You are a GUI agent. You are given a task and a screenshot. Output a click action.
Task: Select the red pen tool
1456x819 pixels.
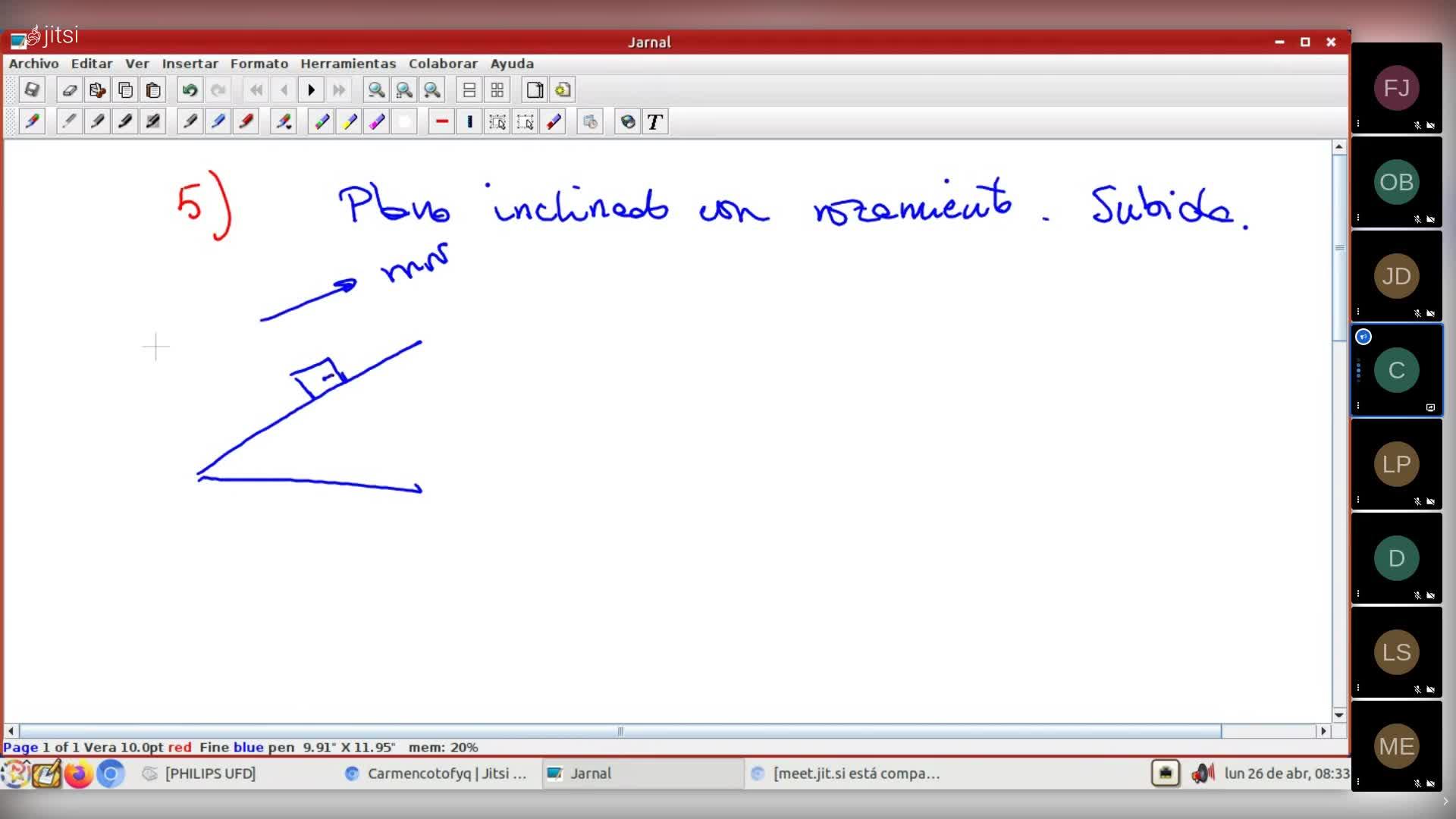pyautogui.click(x=246, y=122)
